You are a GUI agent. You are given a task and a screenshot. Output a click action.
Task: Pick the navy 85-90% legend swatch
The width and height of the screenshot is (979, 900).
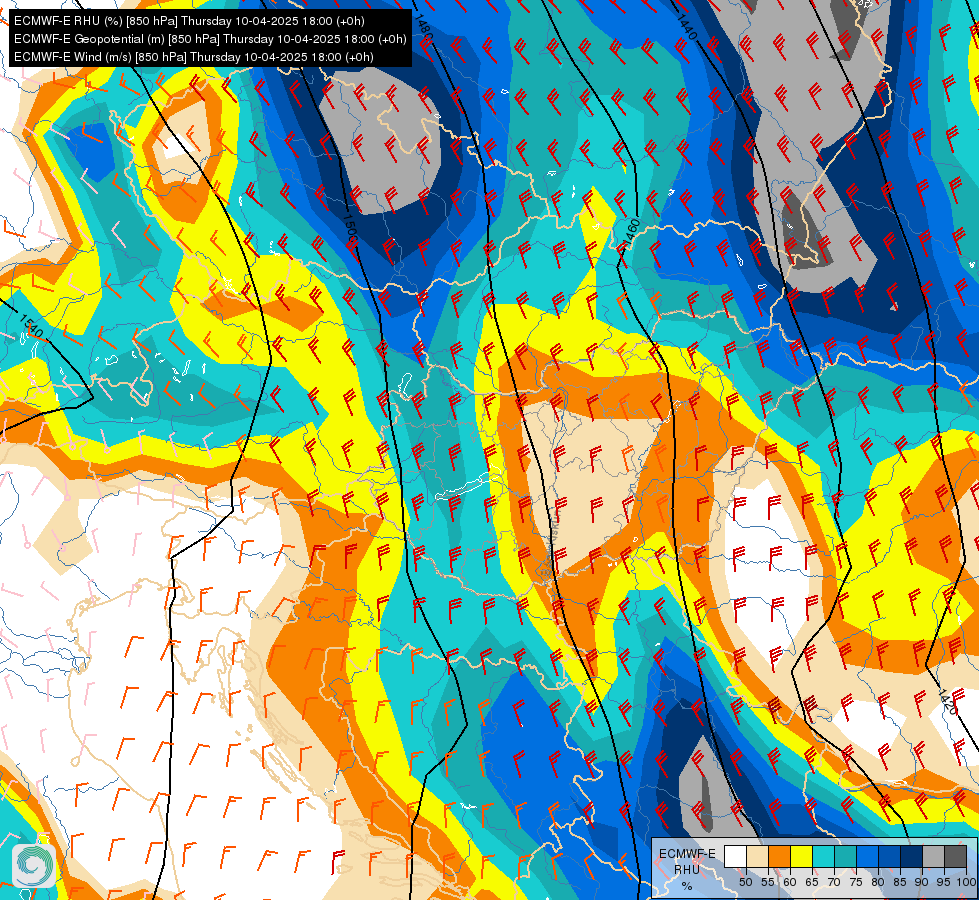912,857
